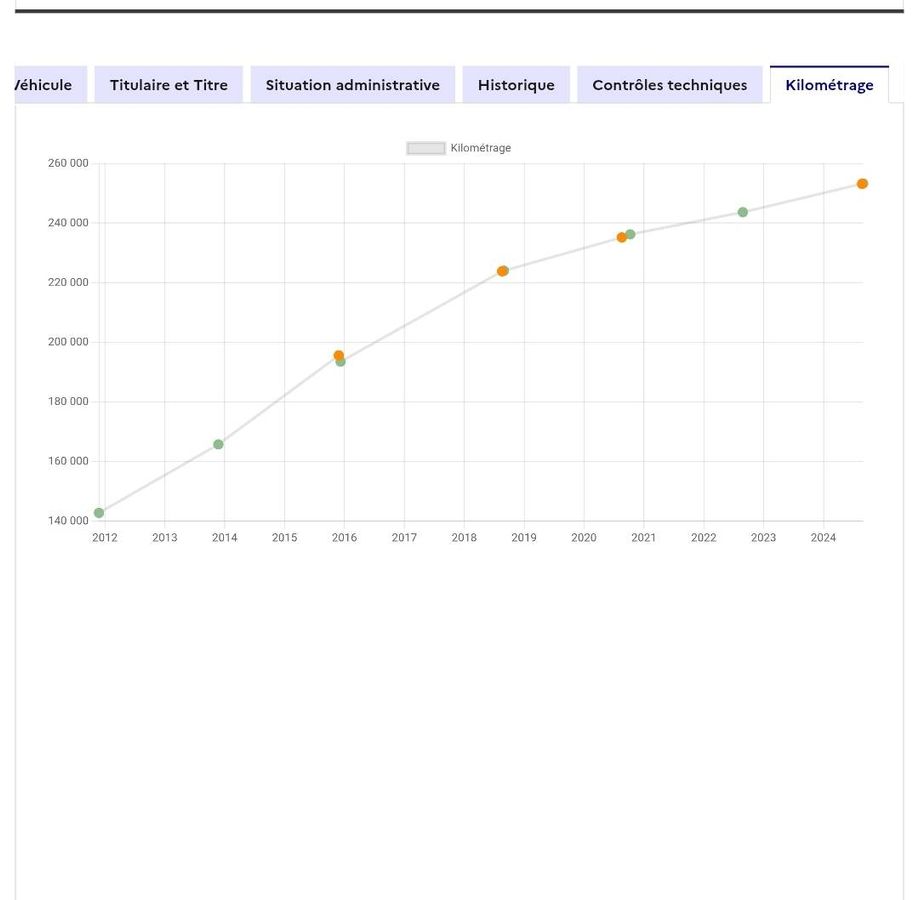Open the partially visible Véhicule tab
Image resolution: width=919 pixels, height=900 pixels.
pyautogui.click(x=50, y=85)
